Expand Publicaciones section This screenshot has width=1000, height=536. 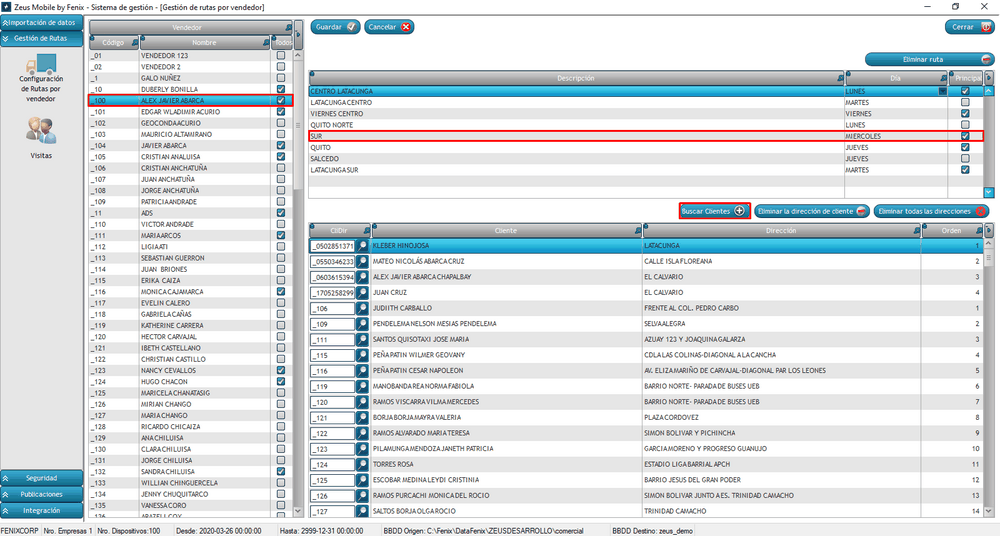pos(41,495)
